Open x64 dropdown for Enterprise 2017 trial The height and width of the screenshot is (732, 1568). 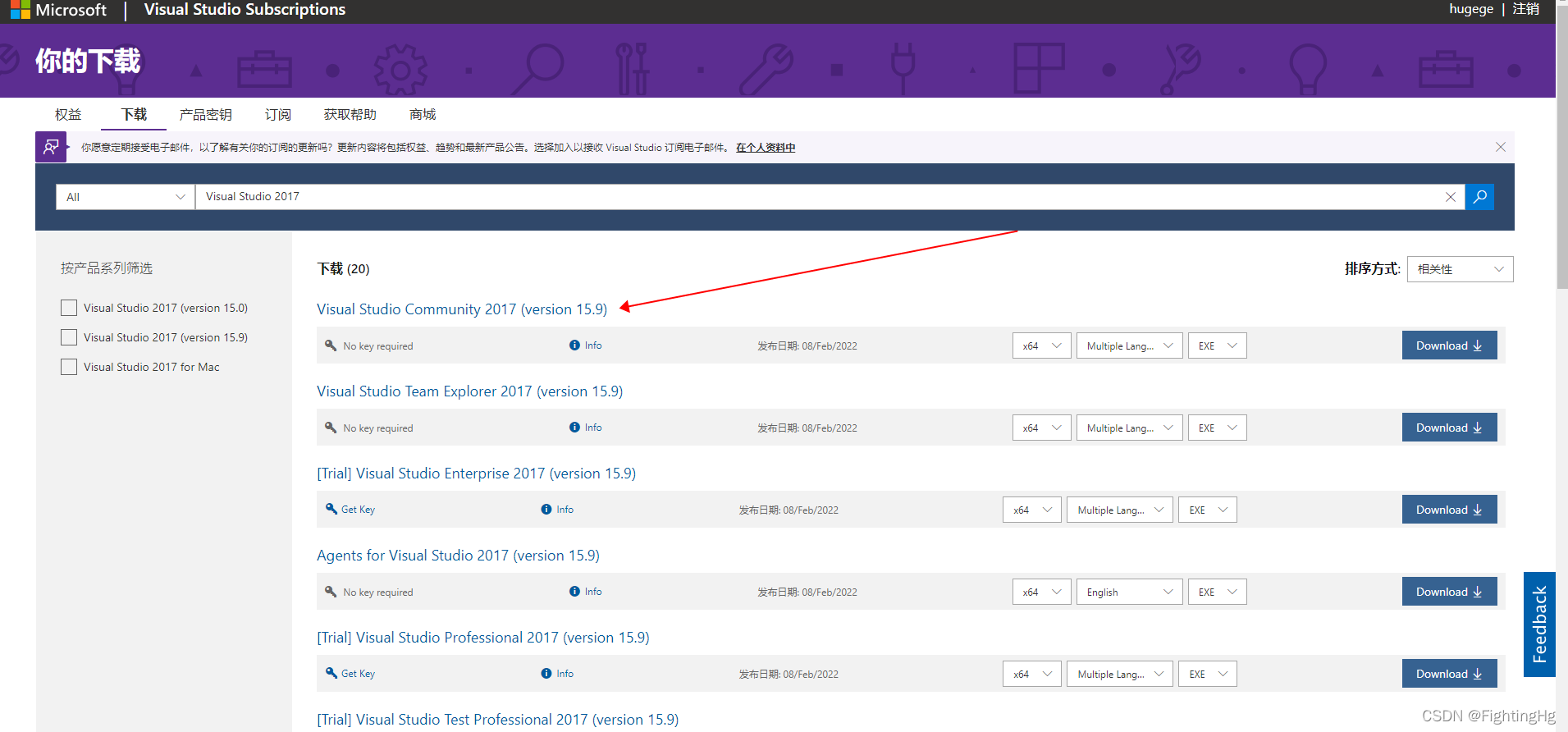click(x=1031, y=510)
